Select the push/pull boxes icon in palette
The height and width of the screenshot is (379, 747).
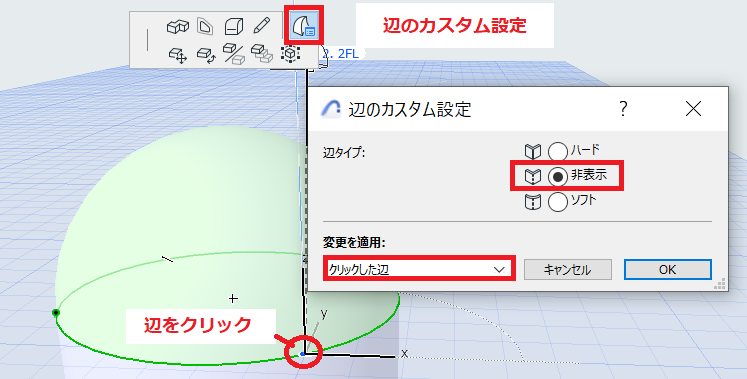178,26
